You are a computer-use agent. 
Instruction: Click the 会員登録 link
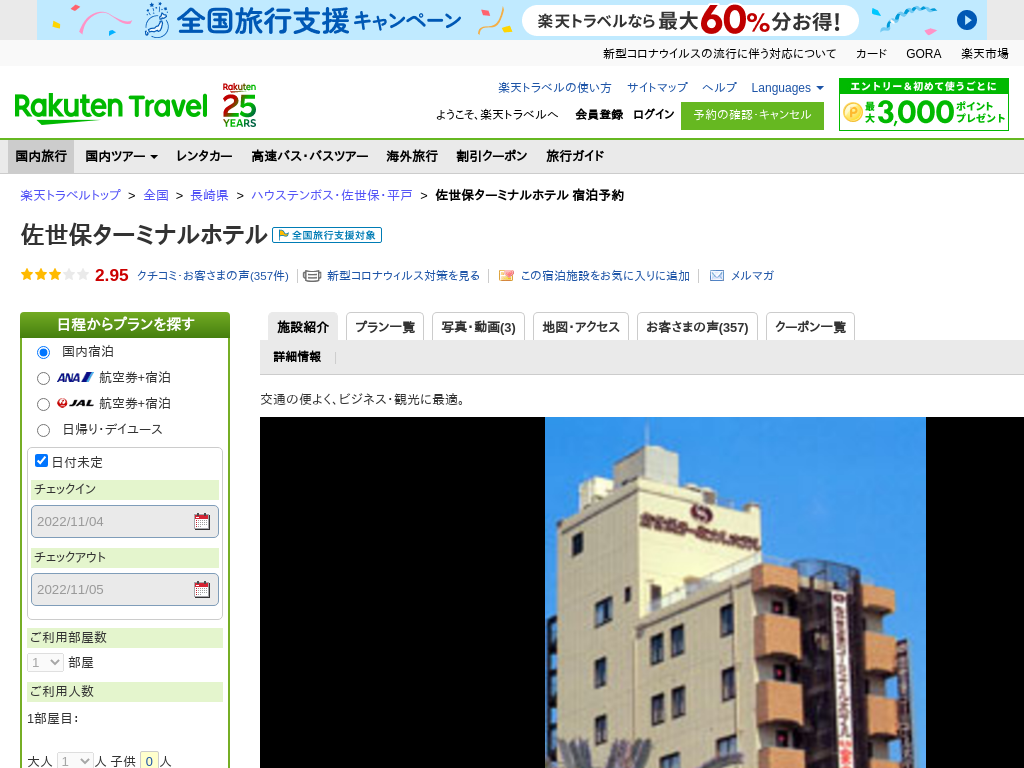599,114
